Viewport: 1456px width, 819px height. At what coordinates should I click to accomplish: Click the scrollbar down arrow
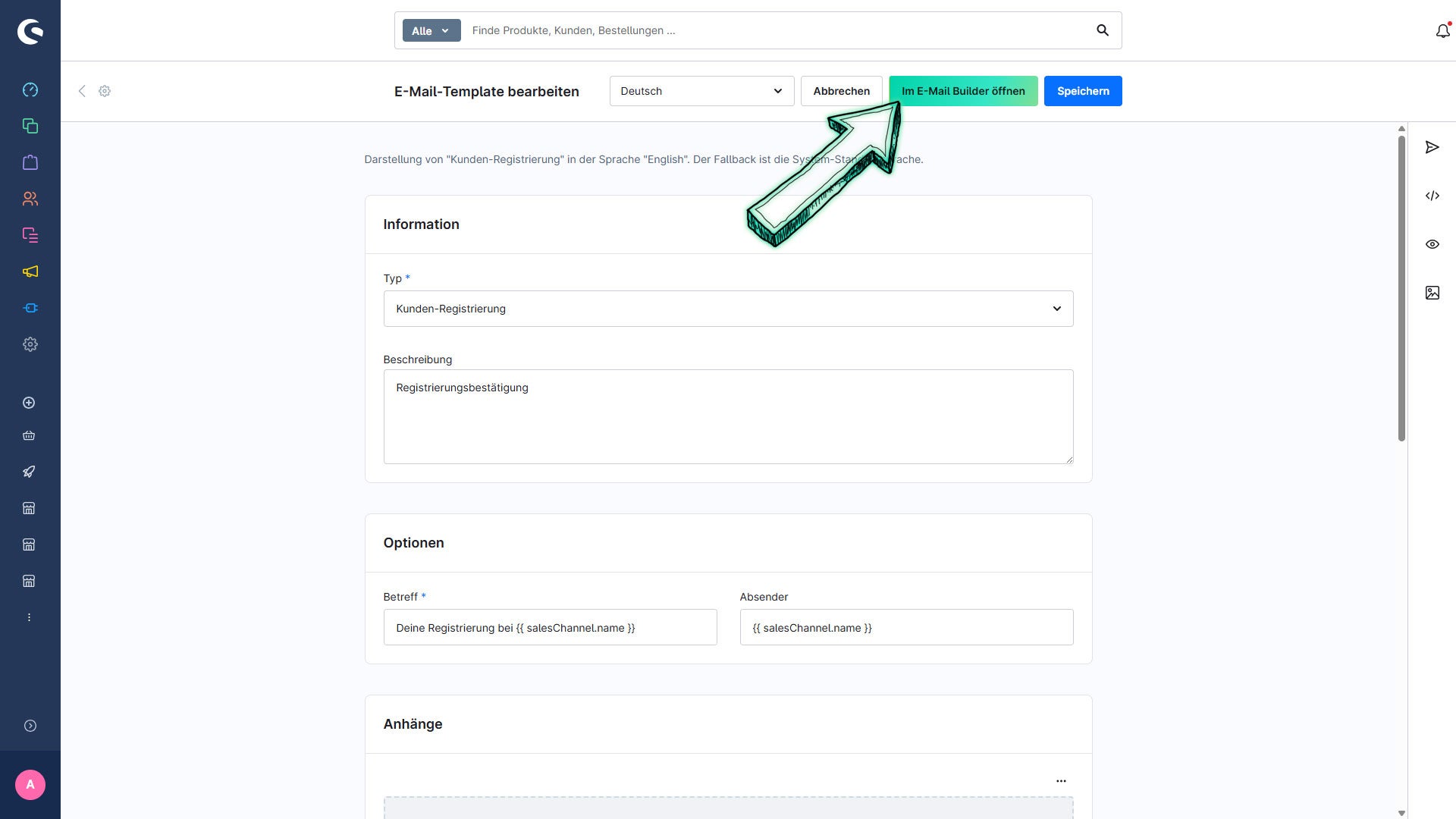point(1401,813)
